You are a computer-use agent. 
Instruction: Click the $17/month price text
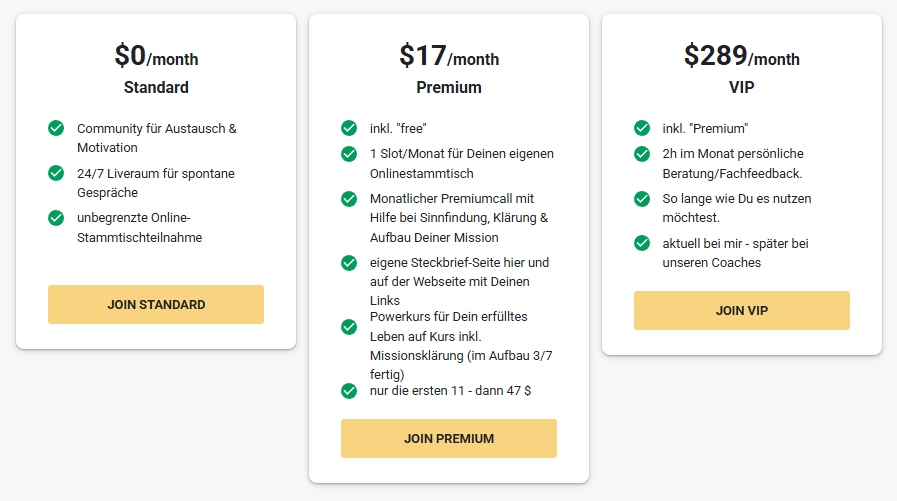(x=449, y=56)
